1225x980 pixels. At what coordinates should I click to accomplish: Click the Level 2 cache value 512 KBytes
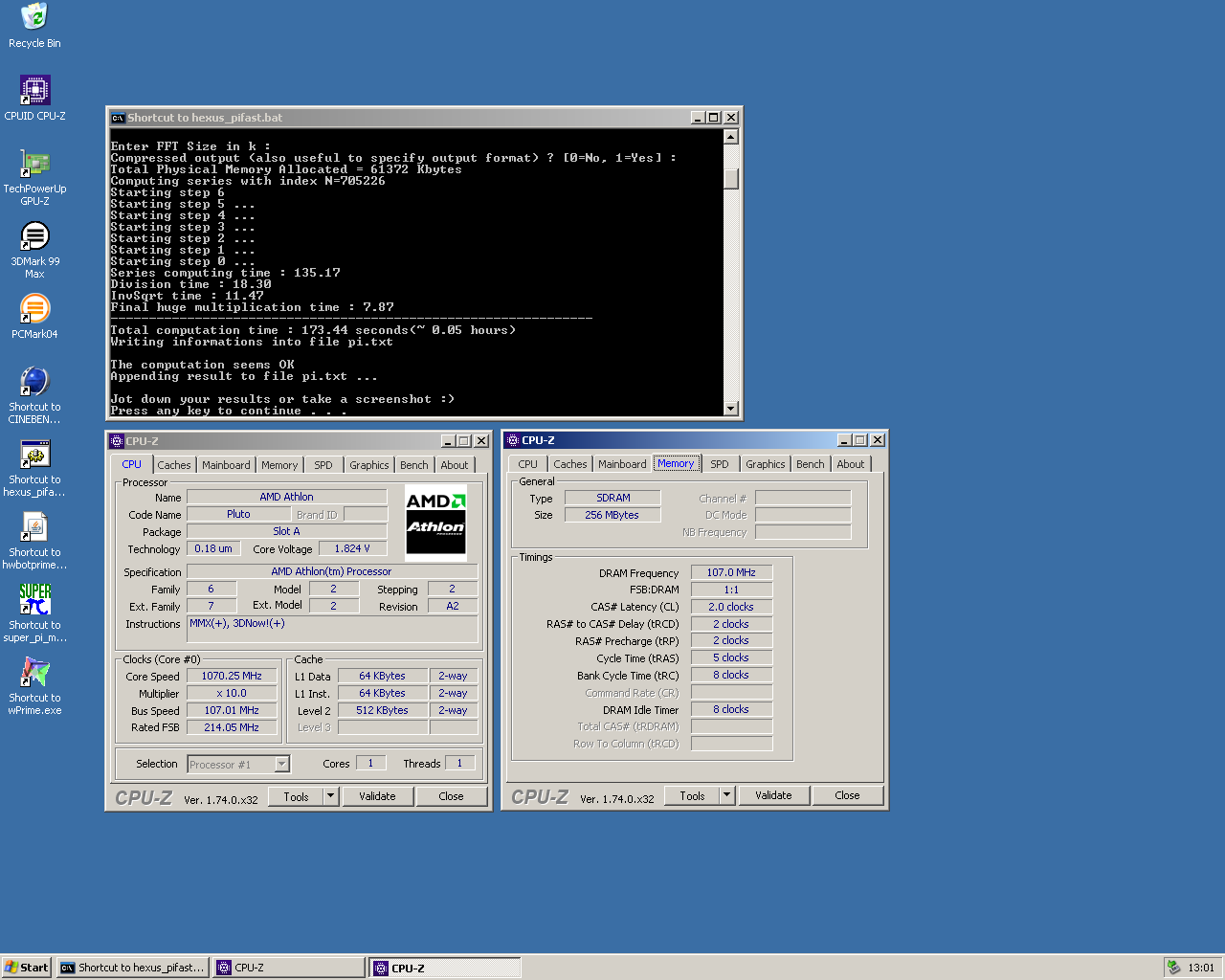tap(382, 710)
